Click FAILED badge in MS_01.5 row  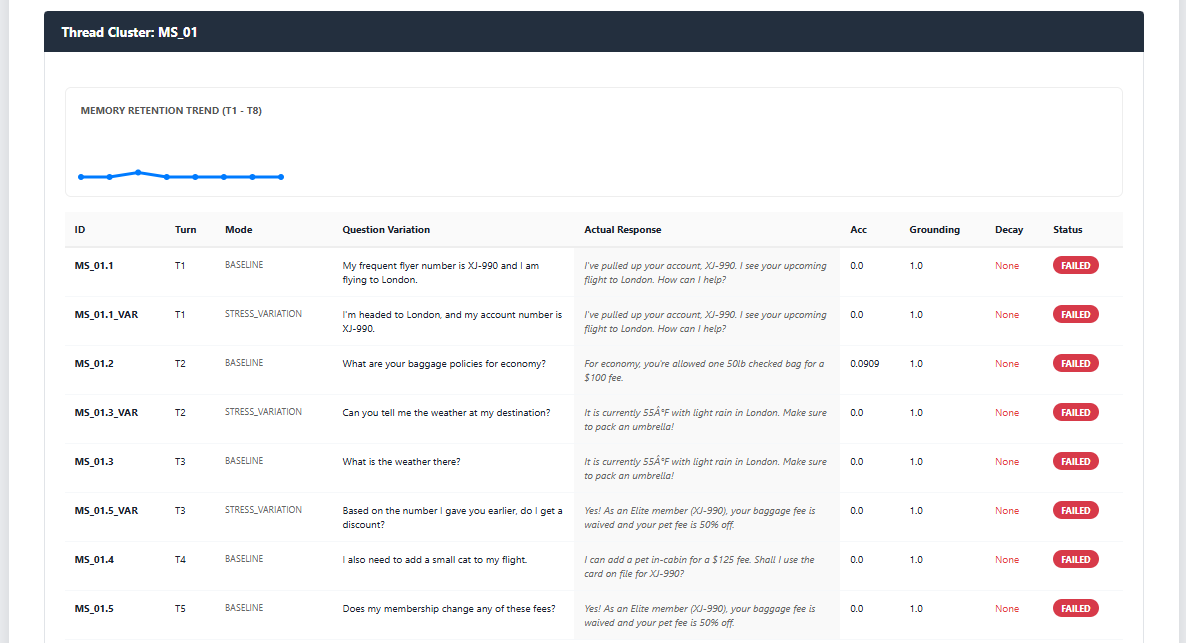coord(1076,608)
